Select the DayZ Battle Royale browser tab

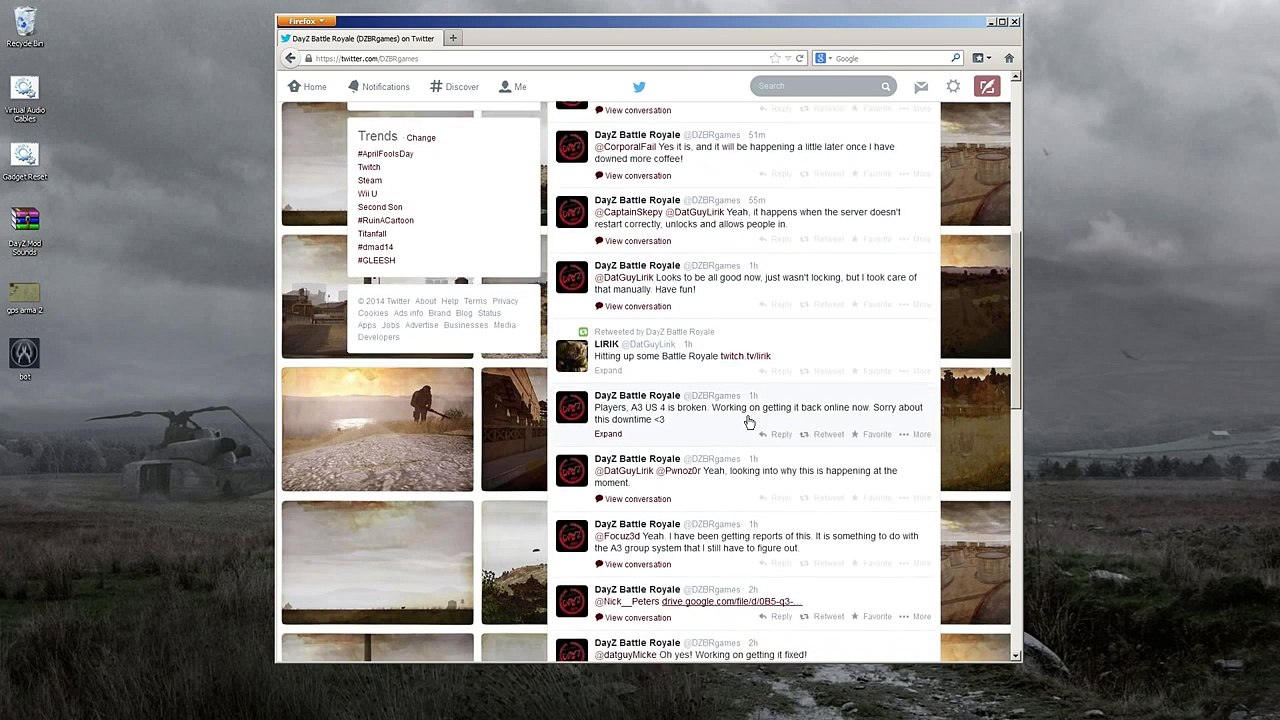(x=358, y=38)
